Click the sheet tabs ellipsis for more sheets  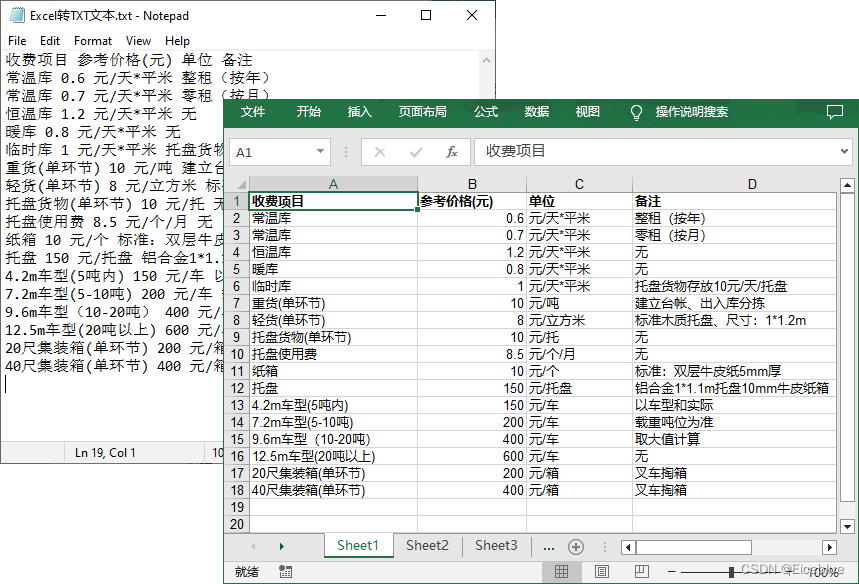pyautogui.click(x=548, y=546)
